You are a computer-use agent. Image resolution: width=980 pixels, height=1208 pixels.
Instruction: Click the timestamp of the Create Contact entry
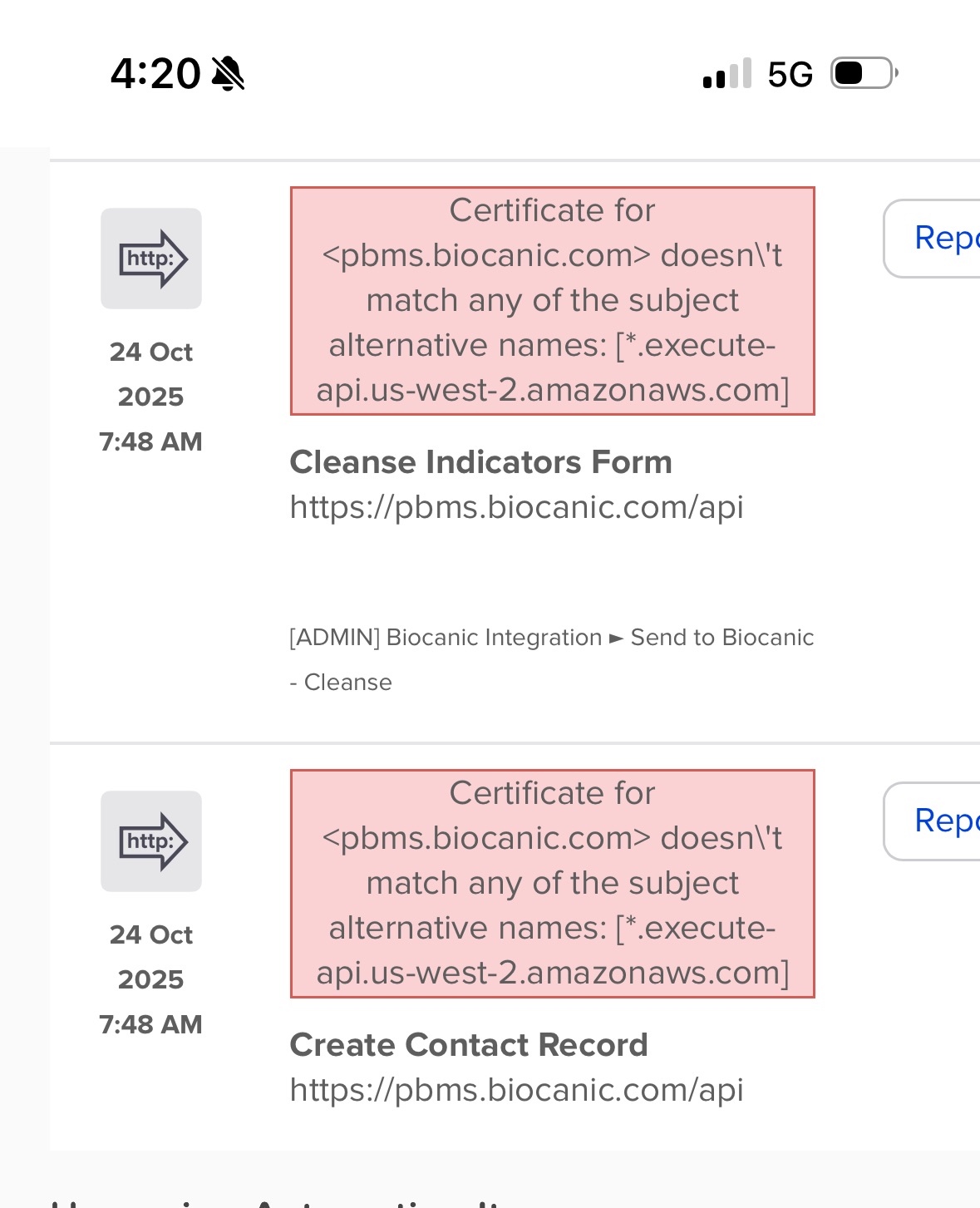150,979
